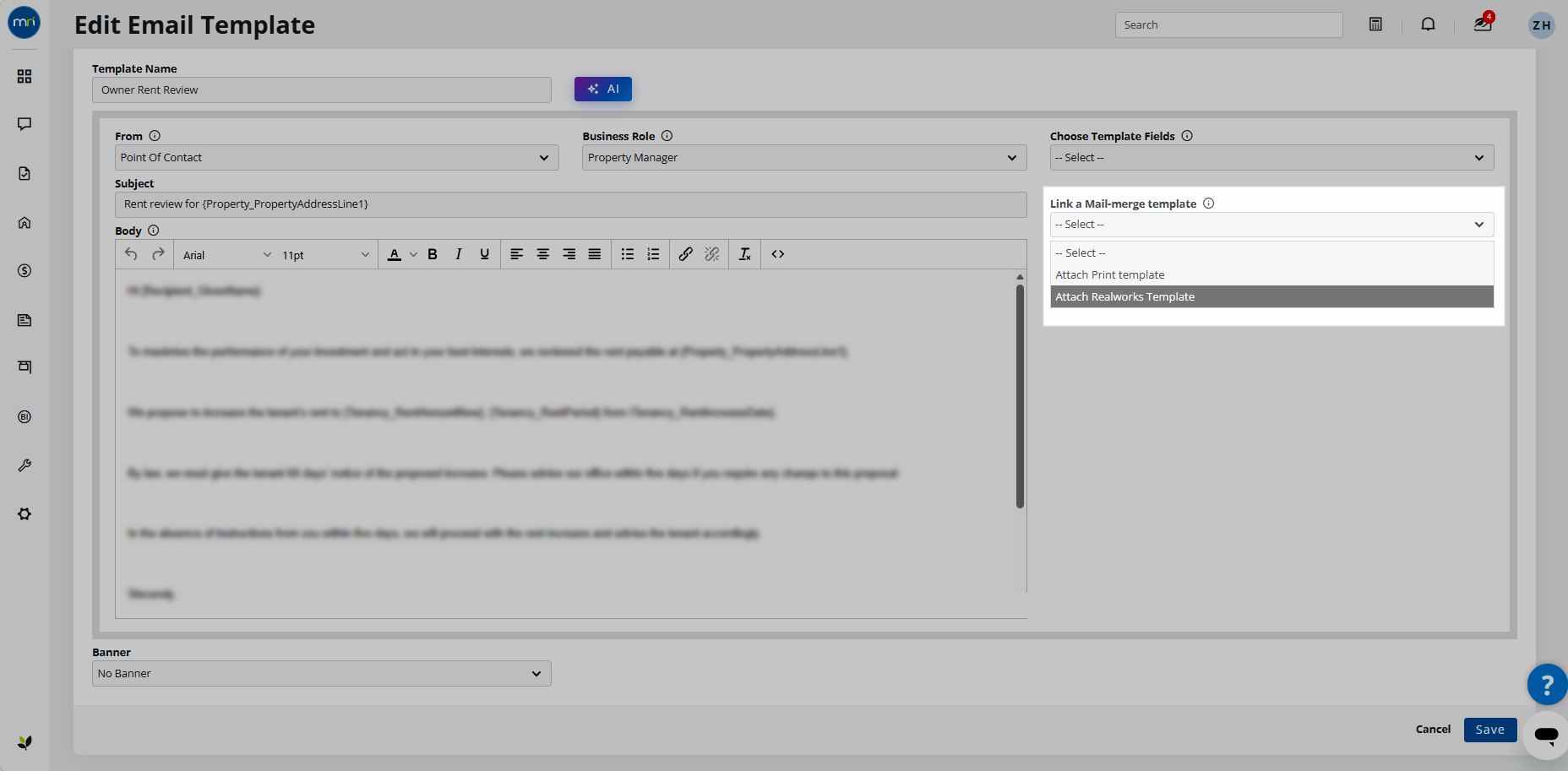Align body text to the right

pos(569,254)
